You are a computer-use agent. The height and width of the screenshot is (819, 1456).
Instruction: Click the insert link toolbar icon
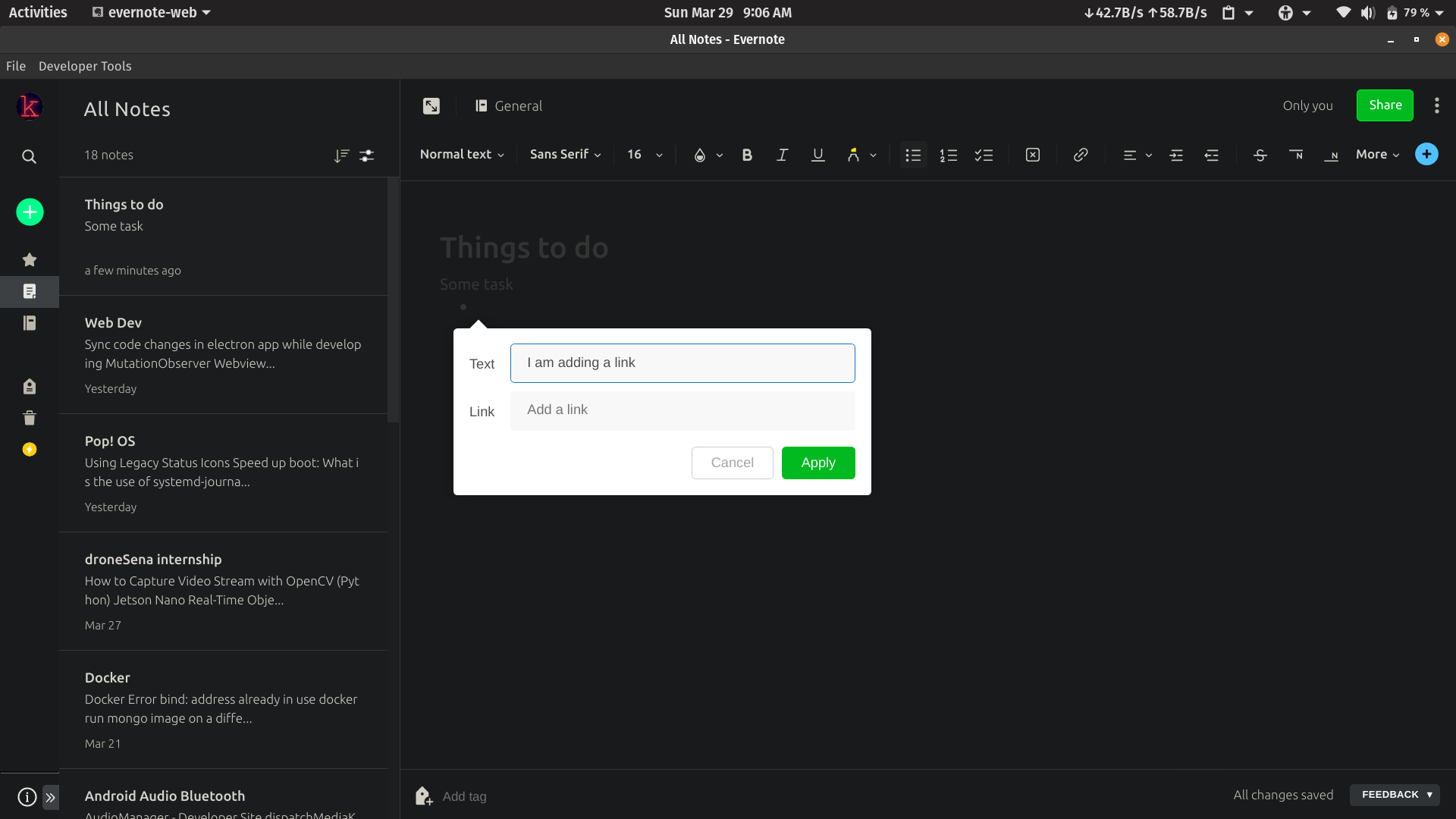click(1081, 155)
